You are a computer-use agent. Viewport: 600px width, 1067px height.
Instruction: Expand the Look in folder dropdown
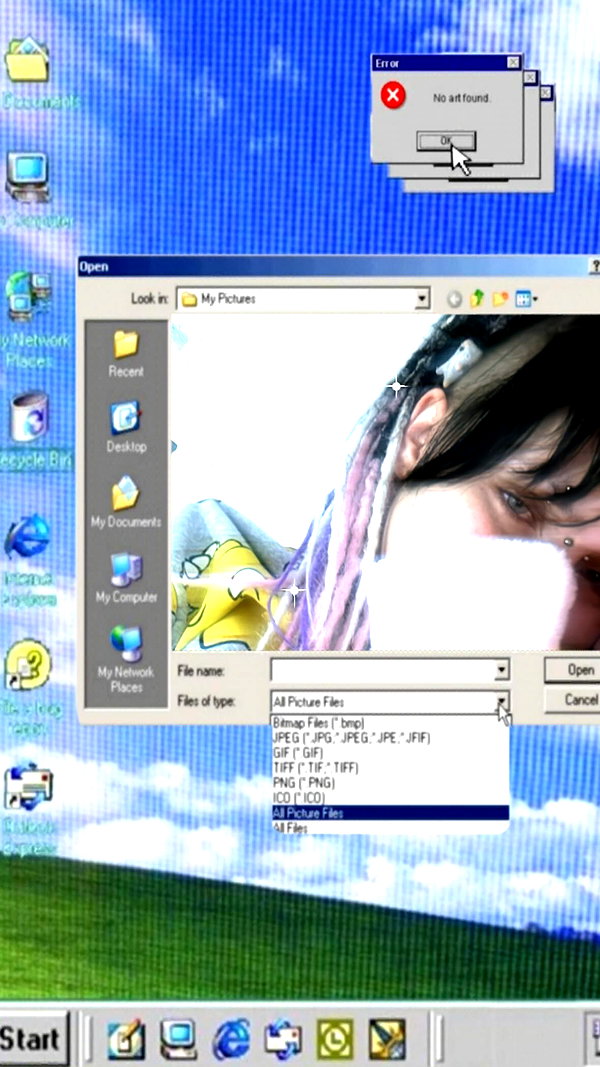click(422, 298)
